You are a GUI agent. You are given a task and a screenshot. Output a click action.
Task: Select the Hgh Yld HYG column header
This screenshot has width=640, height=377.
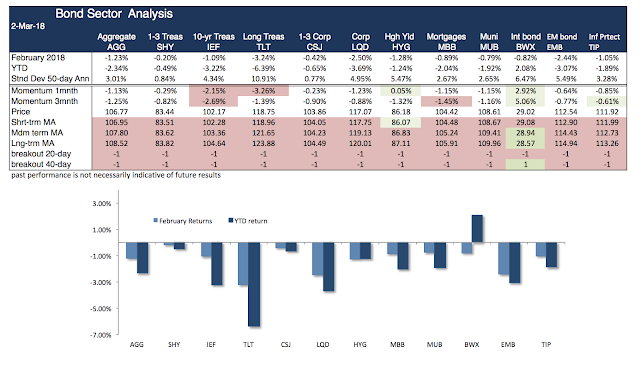tap(399, 42)
